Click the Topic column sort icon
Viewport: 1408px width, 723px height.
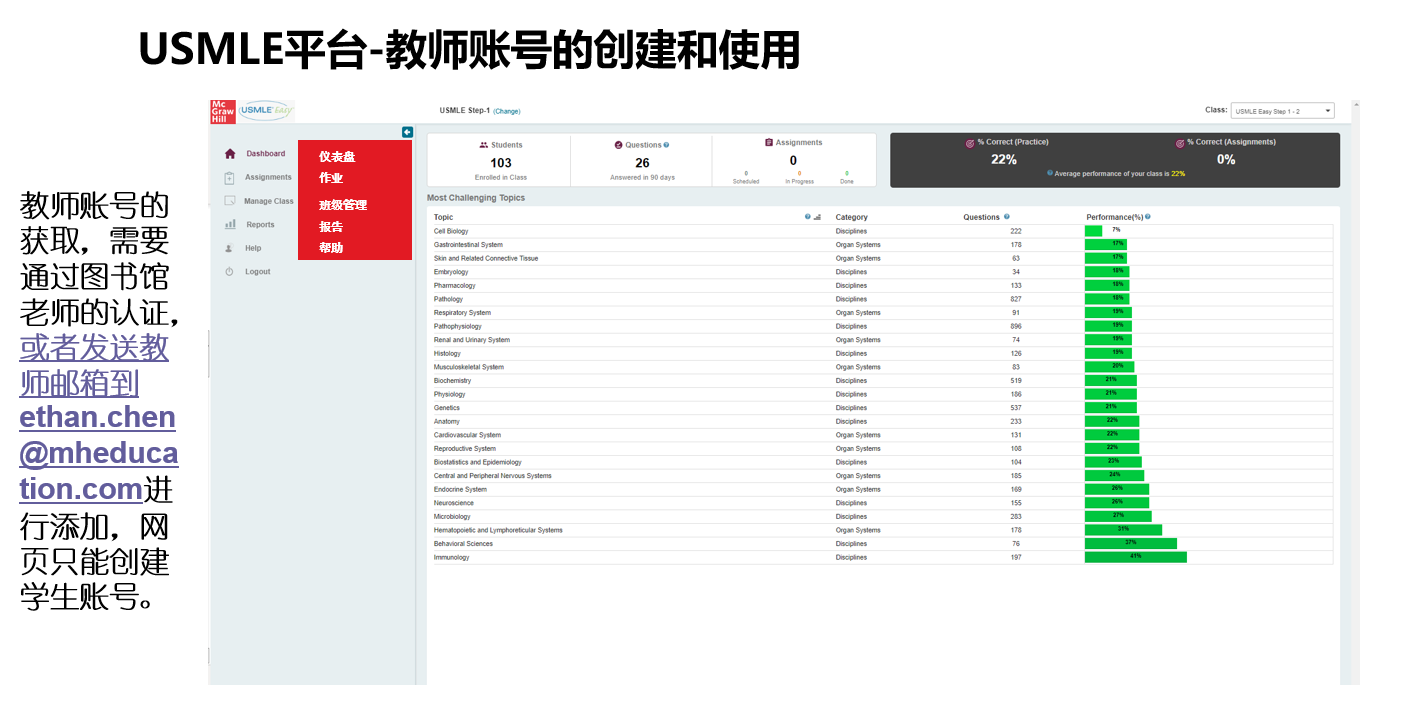click(817, 217)
